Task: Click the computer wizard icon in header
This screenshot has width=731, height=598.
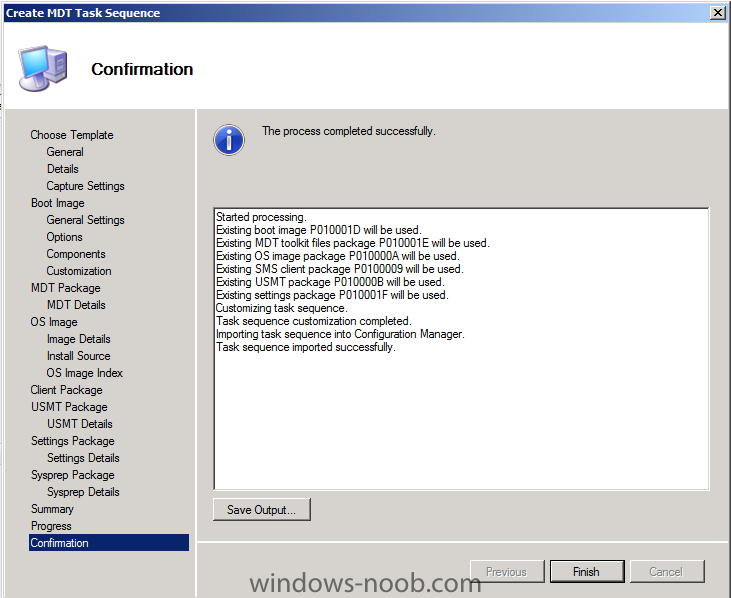Action: [x=43, y=68]
